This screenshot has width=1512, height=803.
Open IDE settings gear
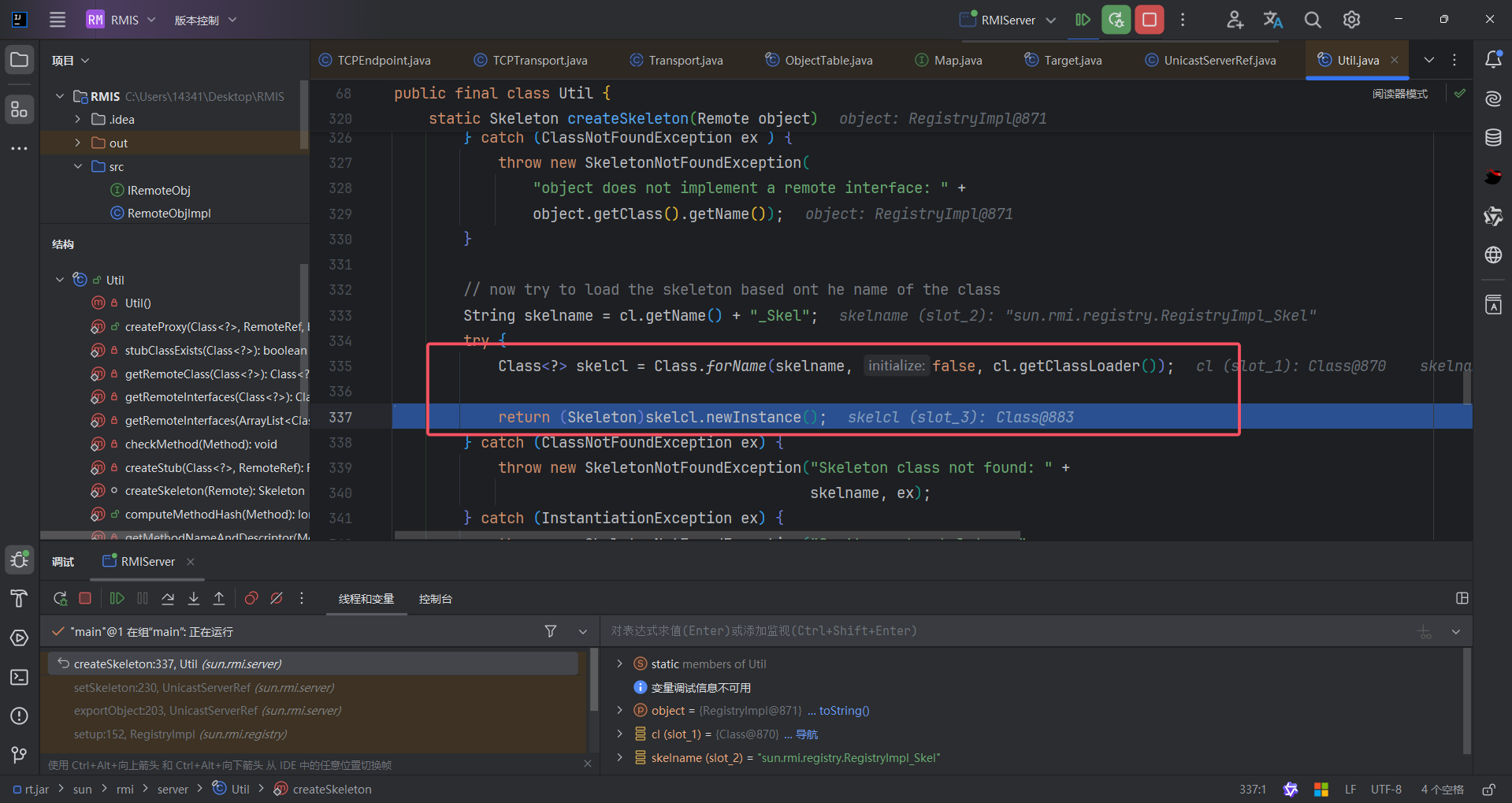[1351, 20]
